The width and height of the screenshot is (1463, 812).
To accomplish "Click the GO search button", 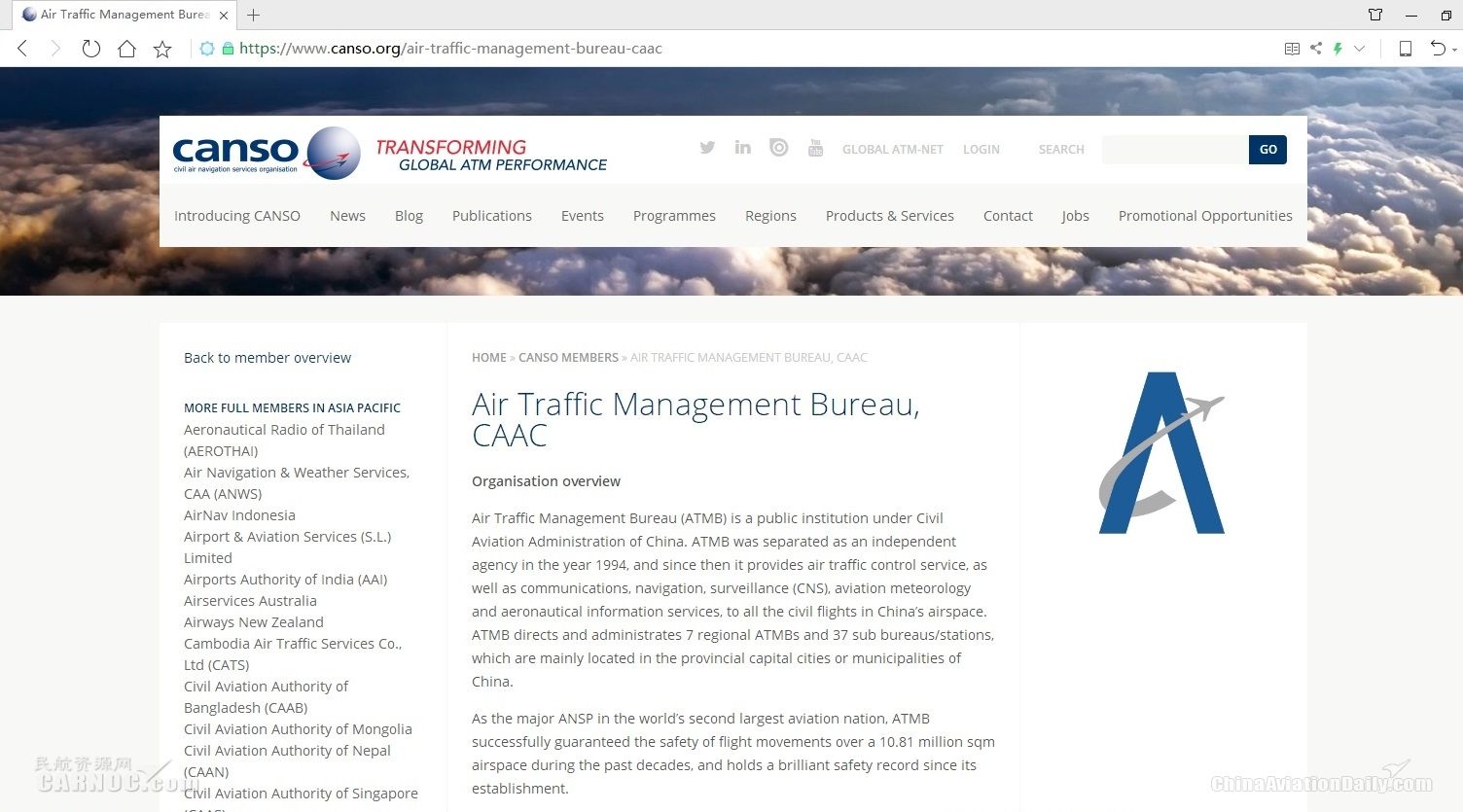I will pyautogui.click(x=1268, y=150).
